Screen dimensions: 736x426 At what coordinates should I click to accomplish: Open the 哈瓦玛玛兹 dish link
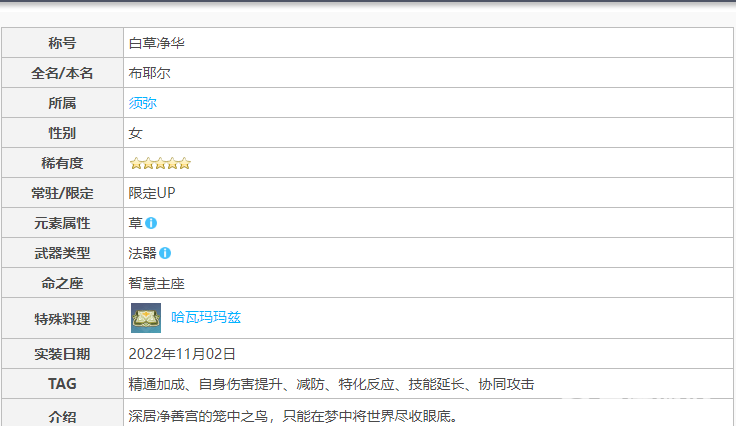pos(206,318)
